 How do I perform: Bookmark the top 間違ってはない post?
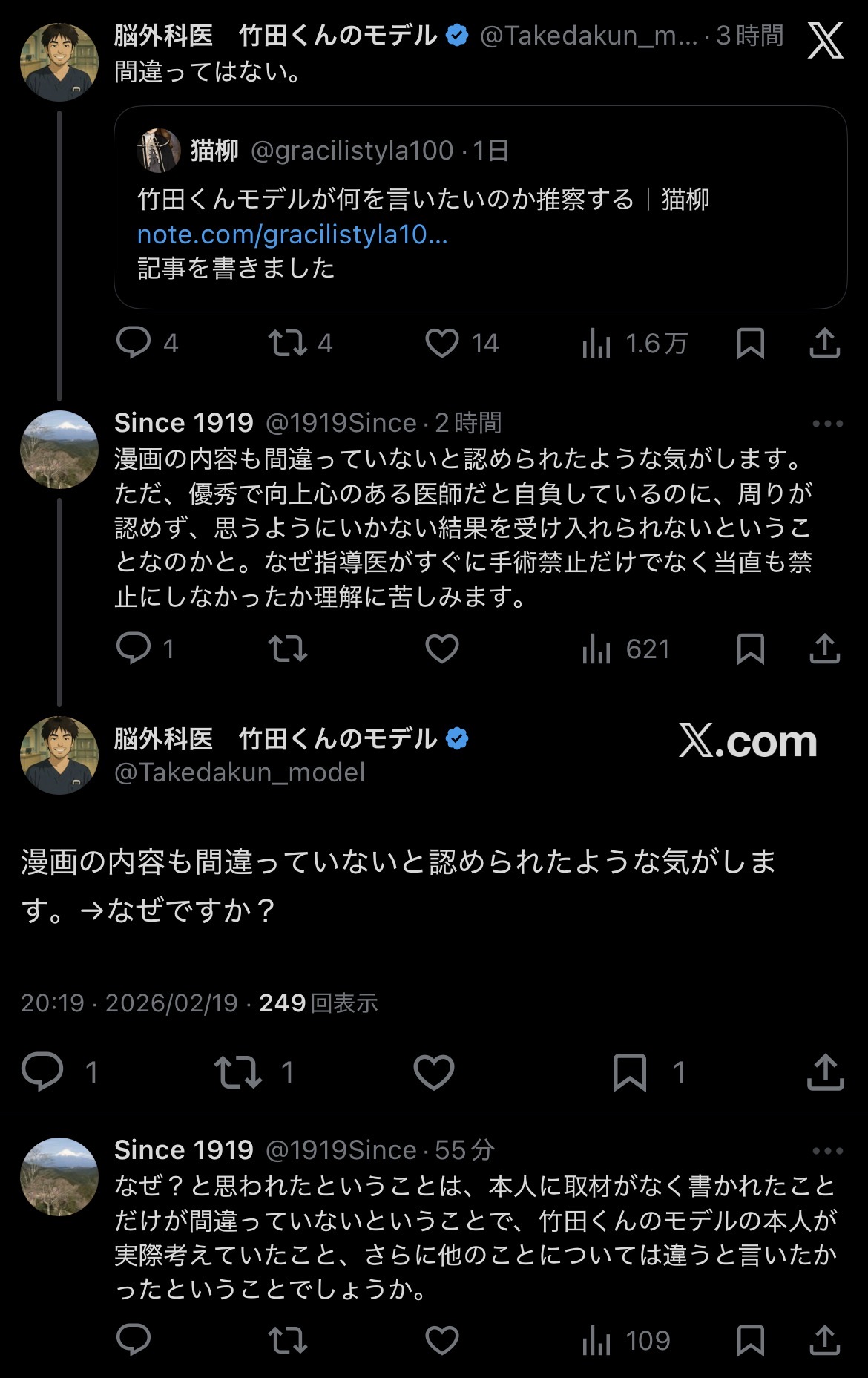[750, 343]
